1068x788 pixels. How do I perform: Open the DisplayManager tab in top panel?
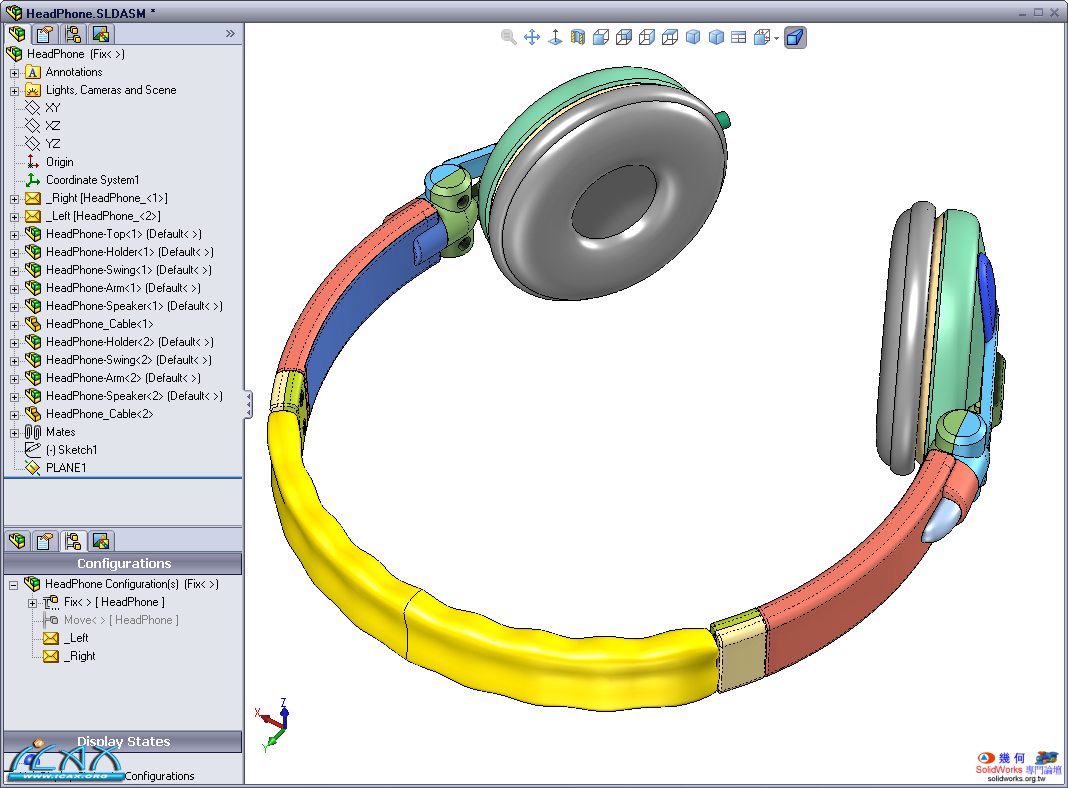click(100, 33)
